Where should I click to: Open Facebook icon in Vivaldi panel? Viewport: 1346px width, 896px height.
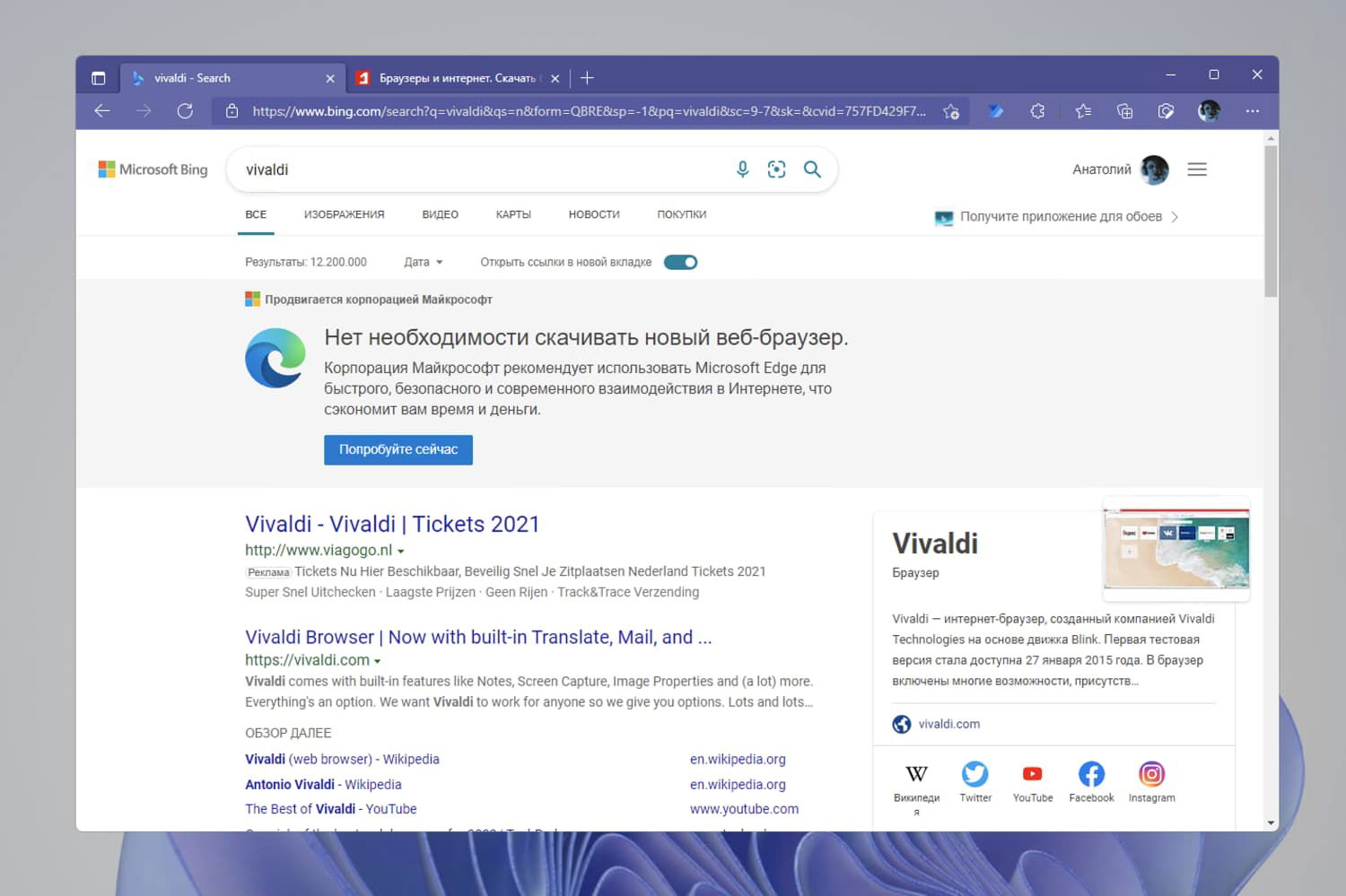pyautogui.click(x=1091, y=774)
